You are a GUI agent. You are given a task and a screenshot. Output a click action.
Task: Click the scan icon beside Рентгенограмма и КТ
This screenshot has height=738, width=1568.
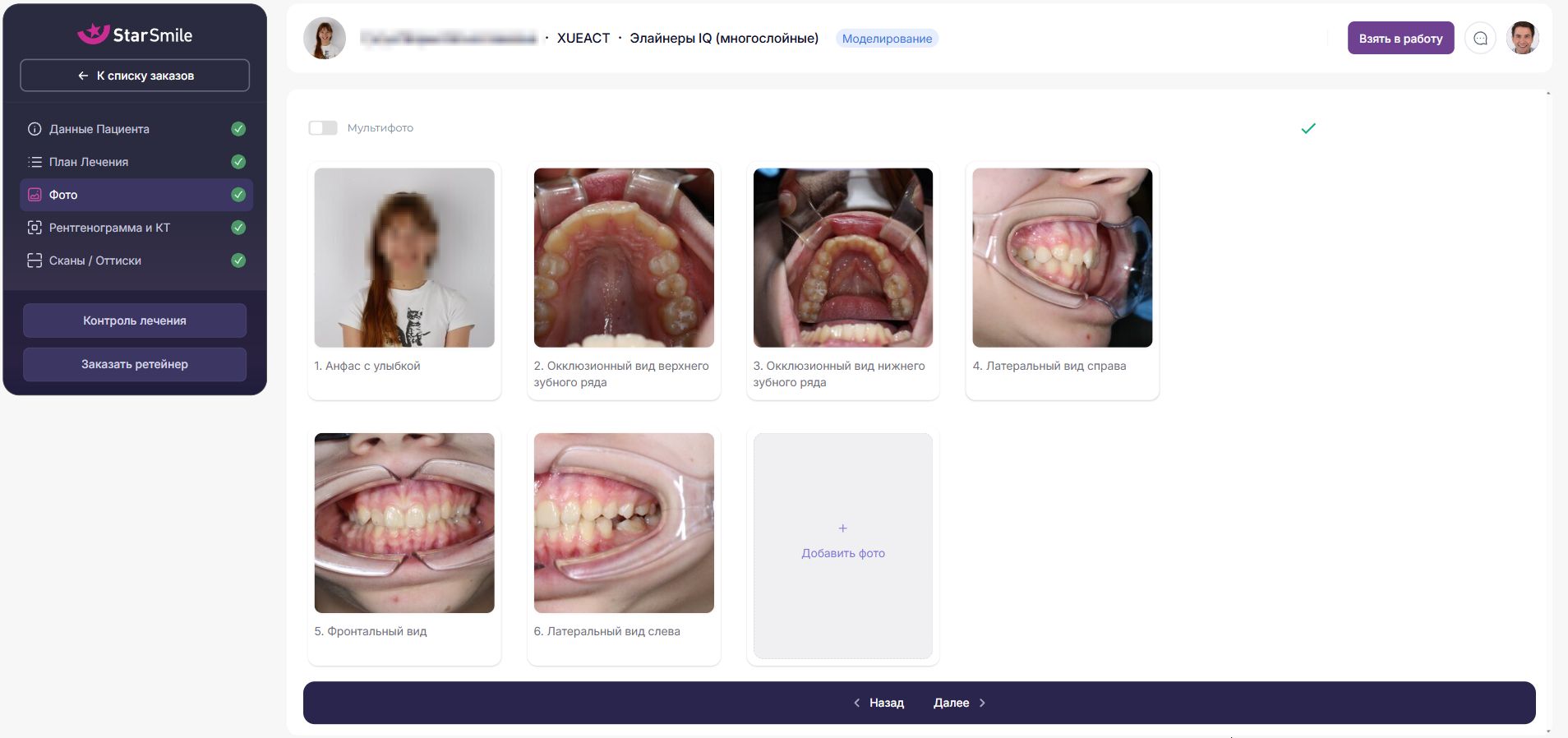click(35, 228)
